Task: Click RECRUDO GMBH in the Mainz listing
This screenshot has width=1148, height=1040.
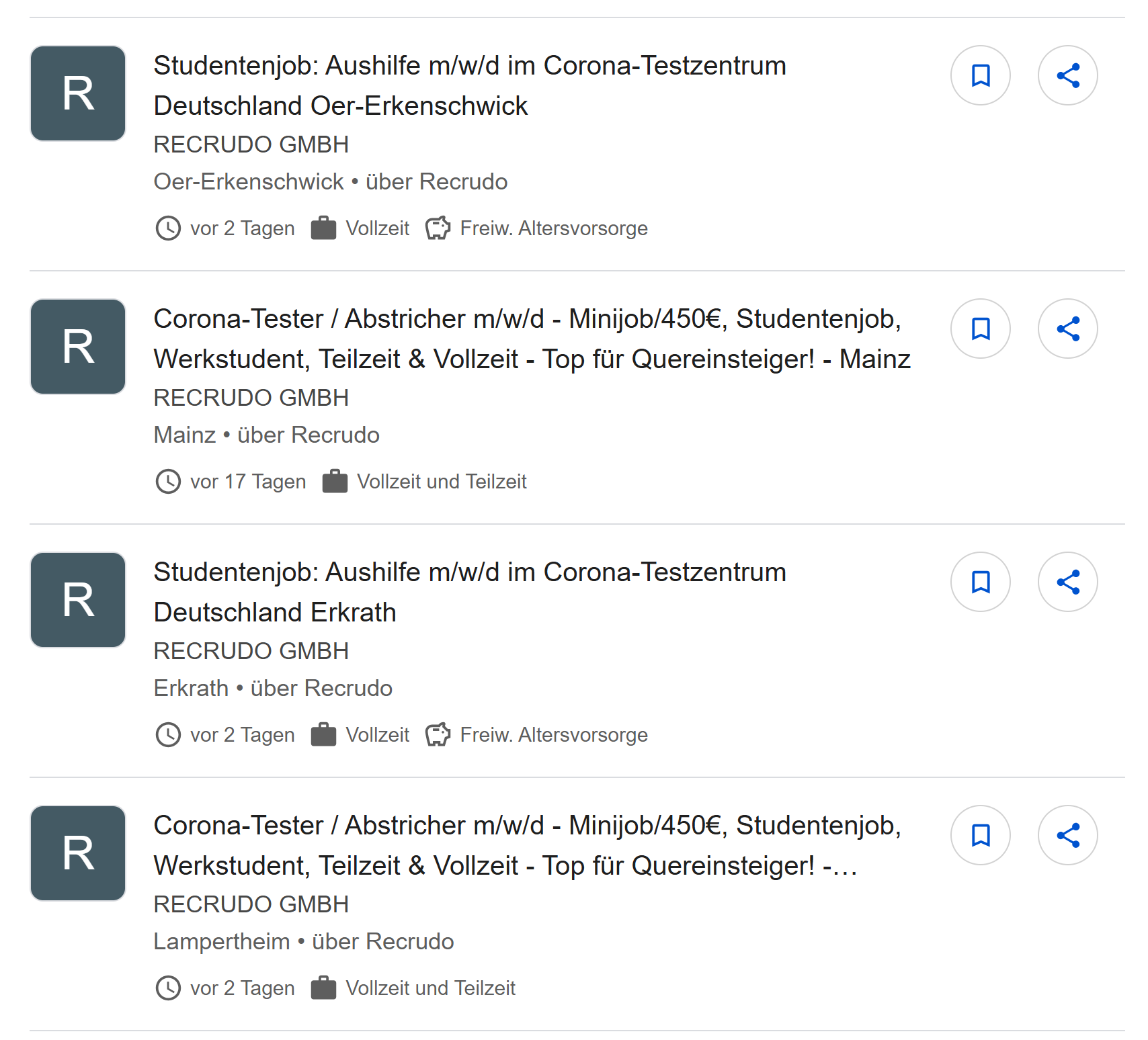Action: (251, 398)
